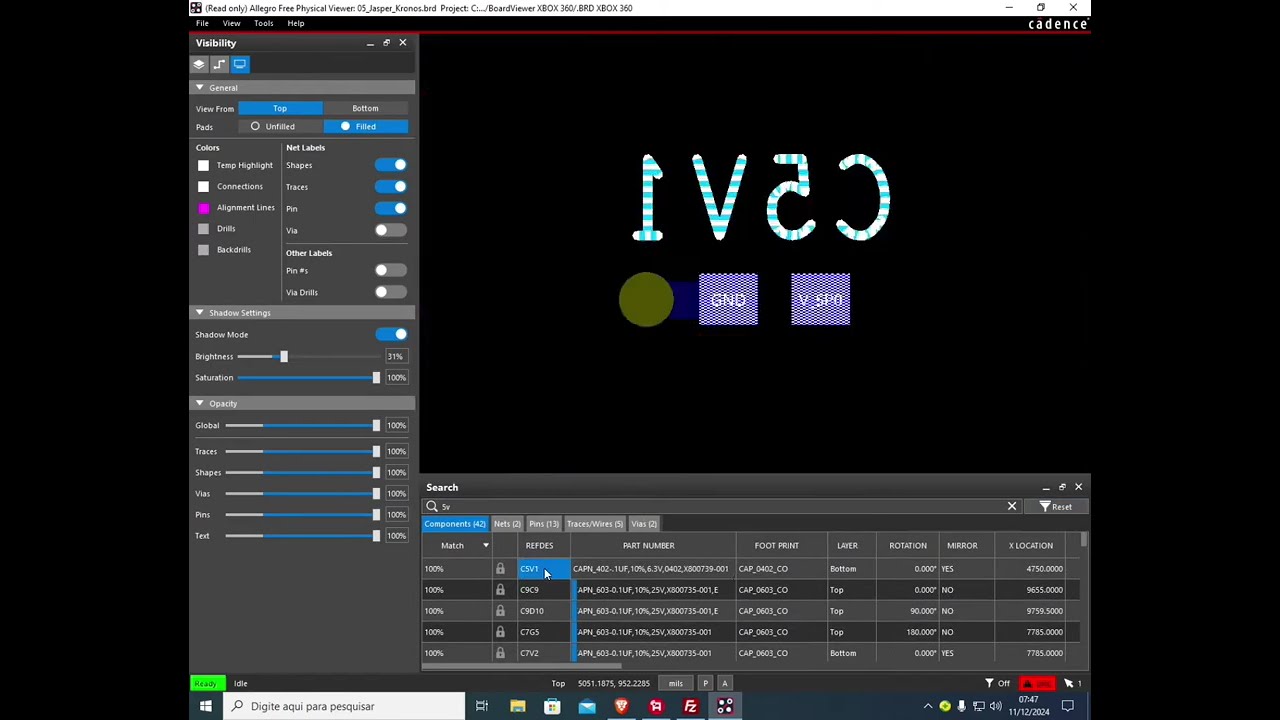Click the filter Off icon in status bar
1280x720 pixels.
click(997, 683)
